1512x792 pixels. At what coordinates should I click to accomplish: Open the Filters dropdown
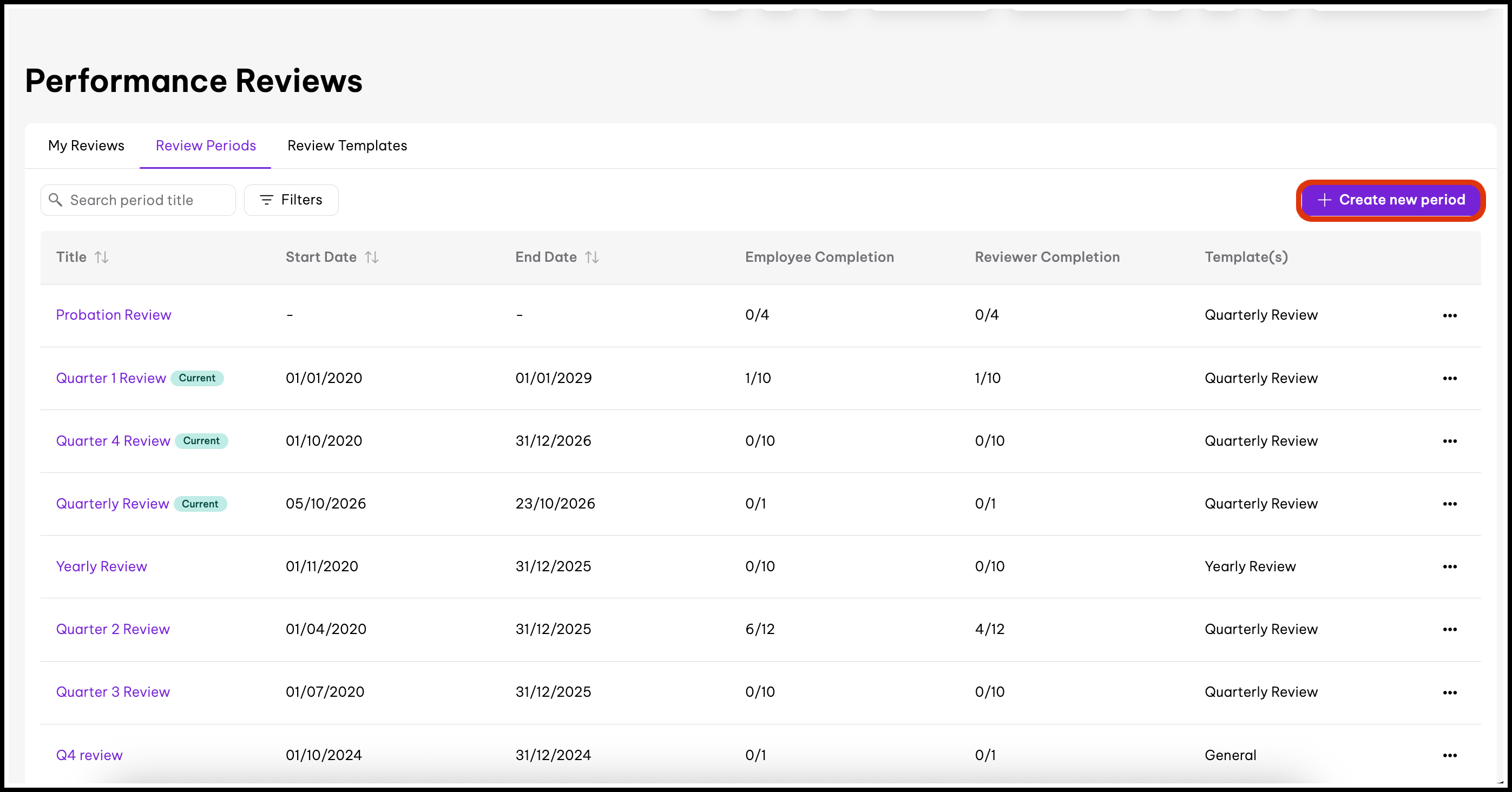click(x=291, y=200)
